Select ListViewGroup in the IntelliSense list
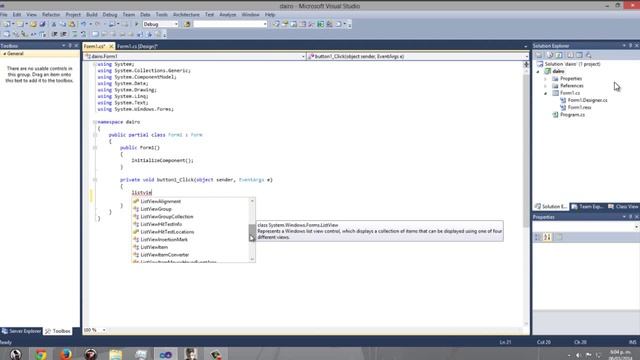The image size is (640, 360). tap(156, 209)
